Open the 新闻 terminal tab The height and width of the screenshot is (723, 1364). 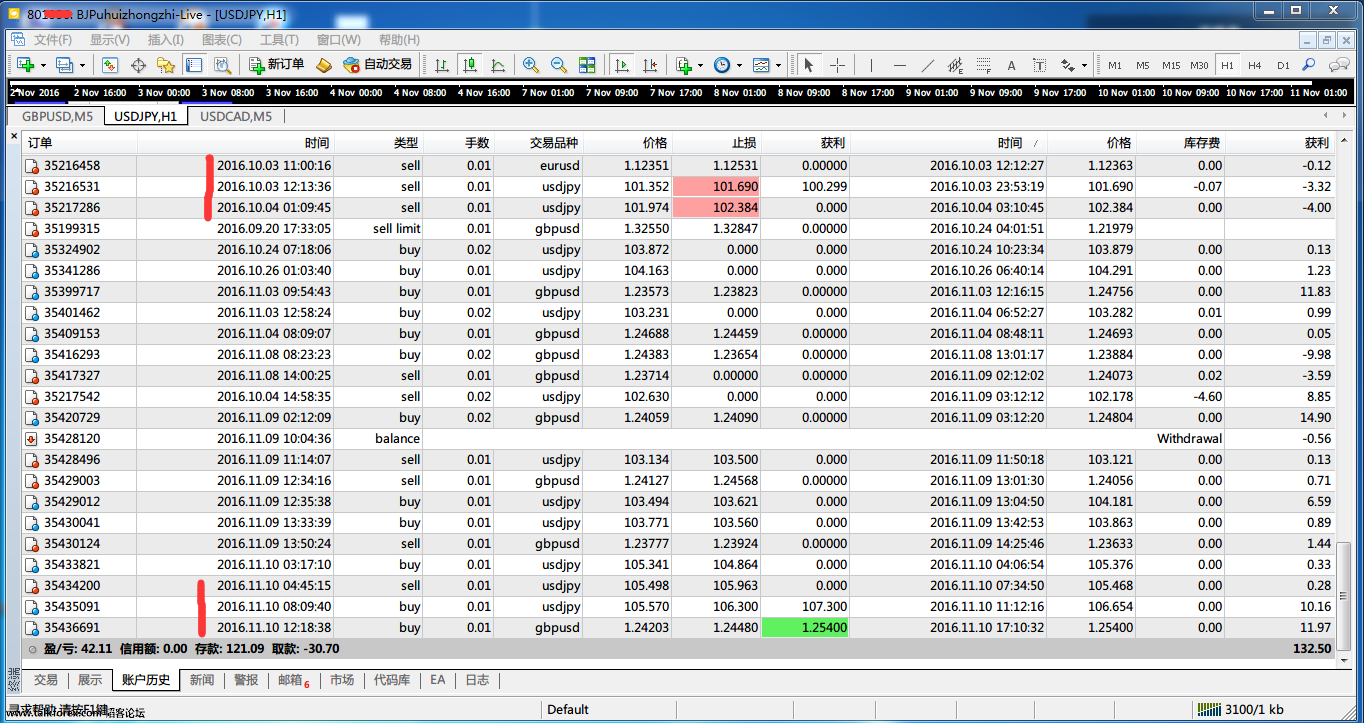click(x=202, y=680)
